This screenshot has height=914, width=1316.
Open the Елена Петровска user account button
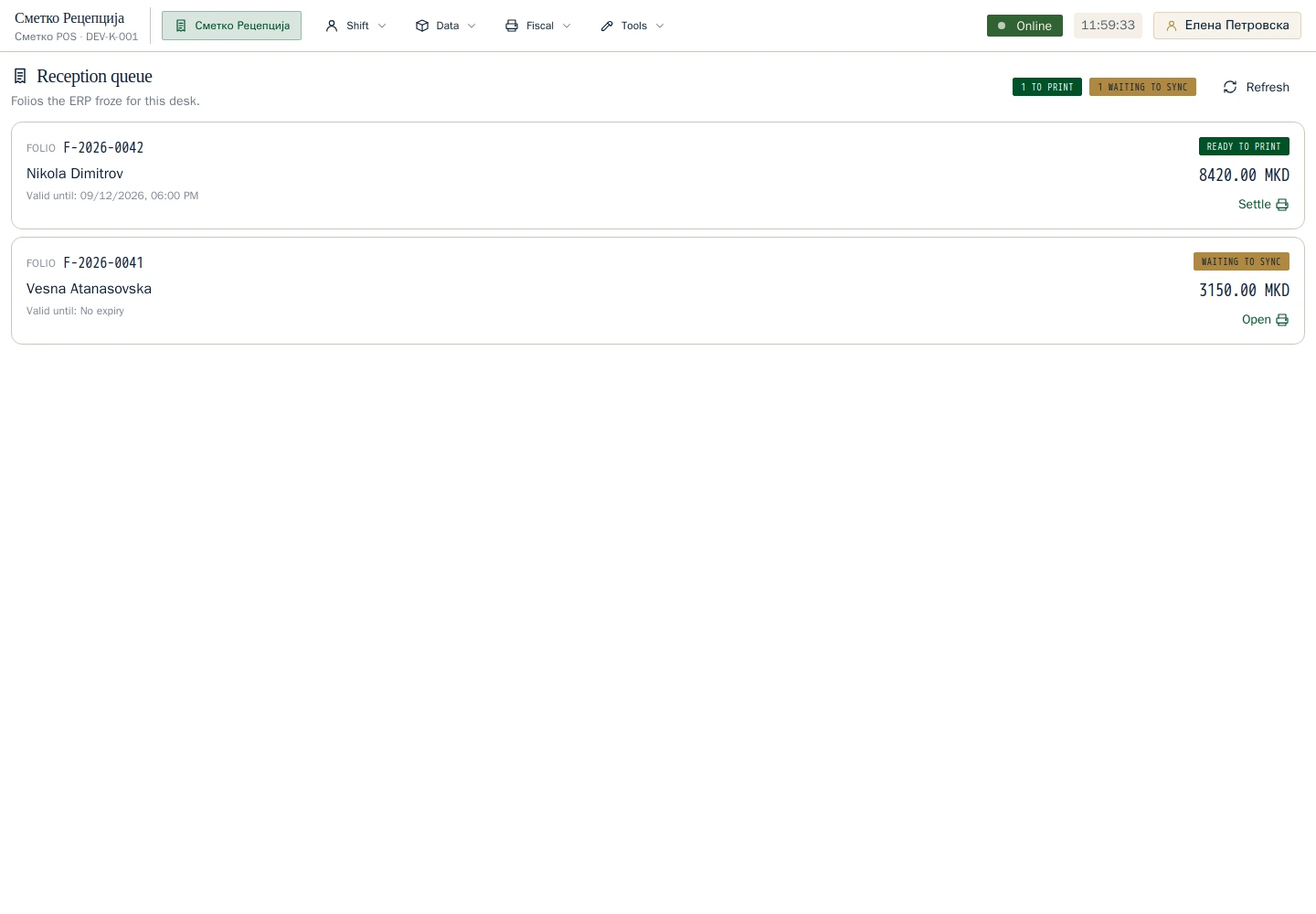click(x=1227, y=26)
